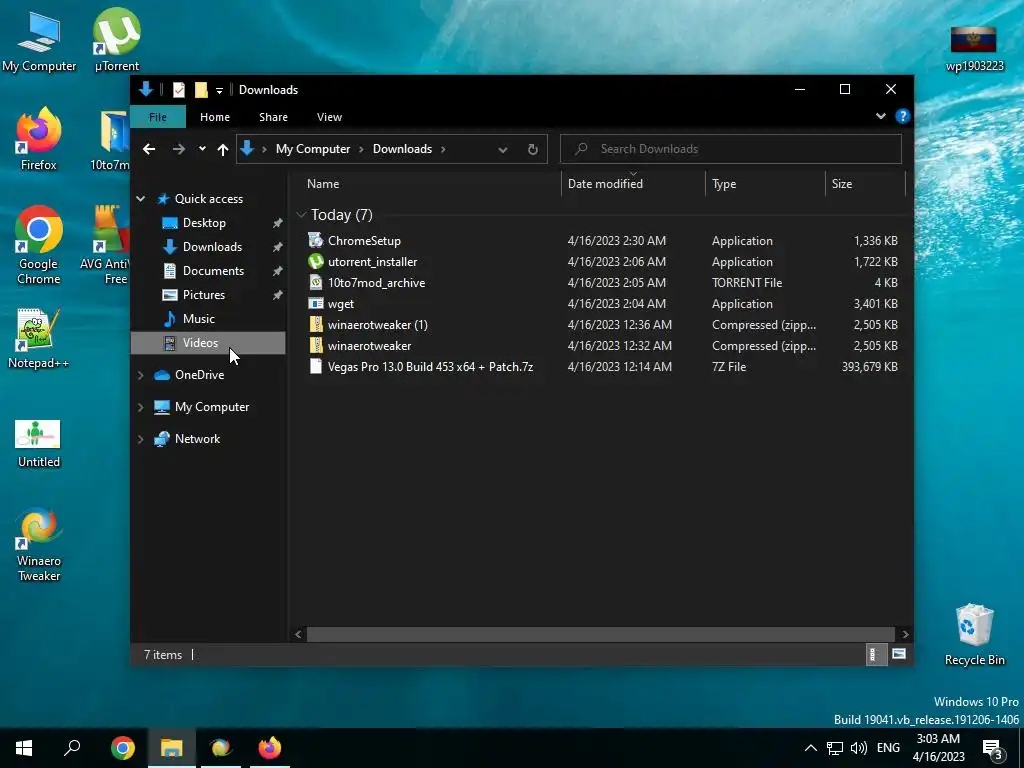
Task: Click Firefox icon in the taskbar
Action: [x=269, y=748]
